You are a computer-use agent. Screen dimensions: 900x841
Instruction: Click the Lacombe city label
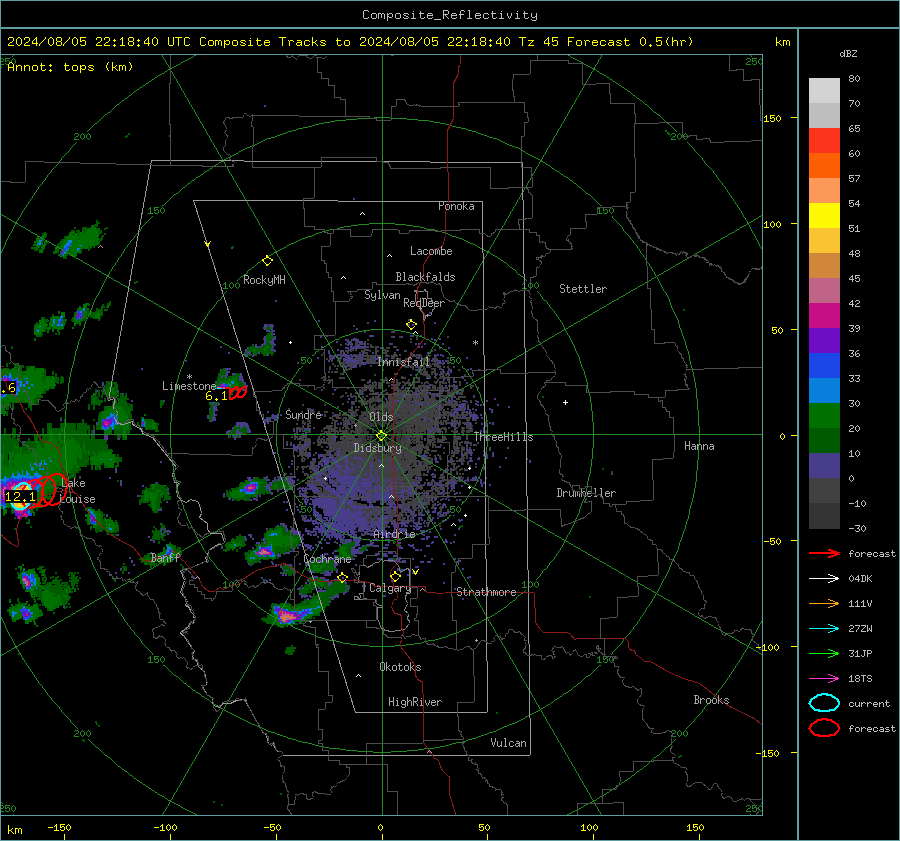[431, 251]
